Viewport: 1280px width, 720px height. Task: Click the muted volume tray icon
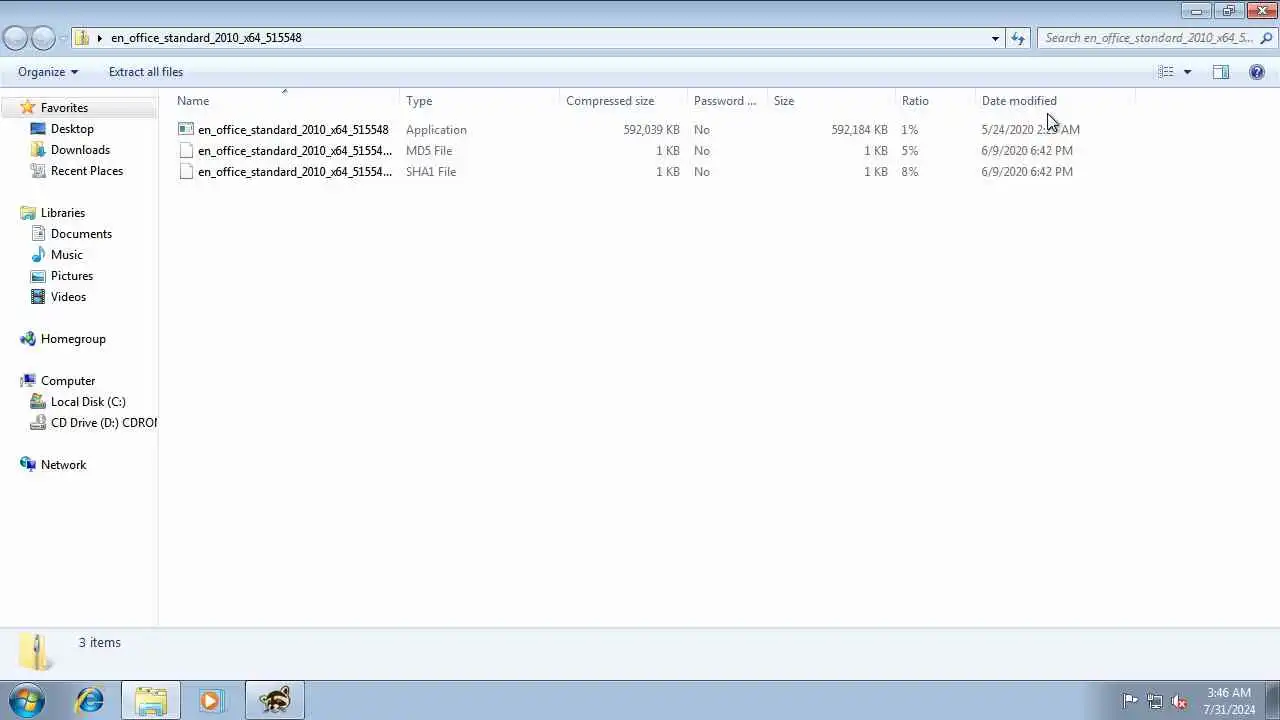[1179, 701]
